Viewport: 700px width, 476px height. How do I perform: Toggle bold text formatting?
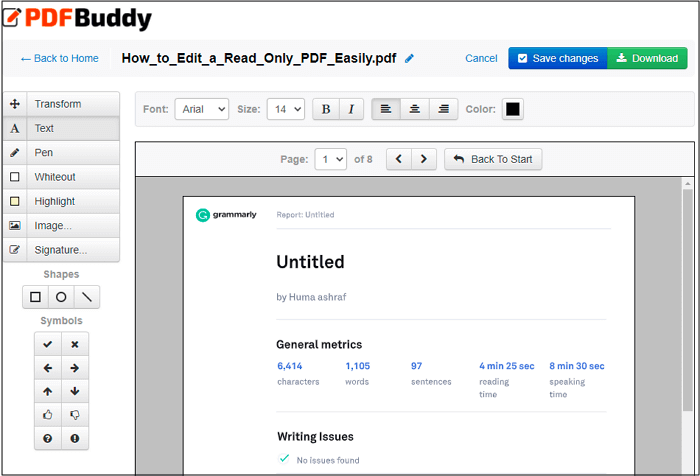click(x=326, y=109)
